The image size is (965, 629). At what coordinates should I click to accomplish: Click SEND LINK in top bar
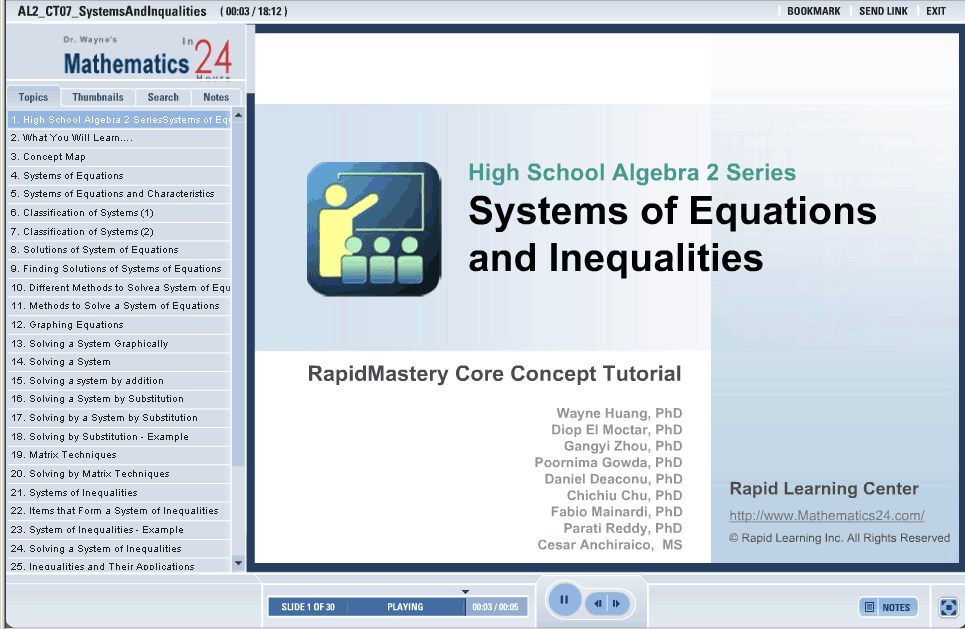[x=883, y=11]
